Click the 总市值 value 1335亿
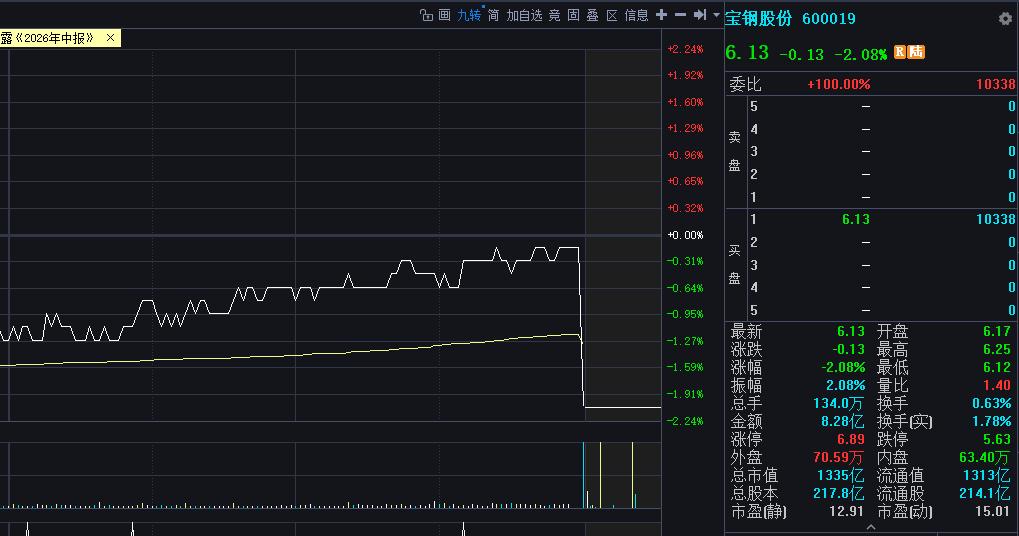1019x536 pixels. click(x=840, y=476)
